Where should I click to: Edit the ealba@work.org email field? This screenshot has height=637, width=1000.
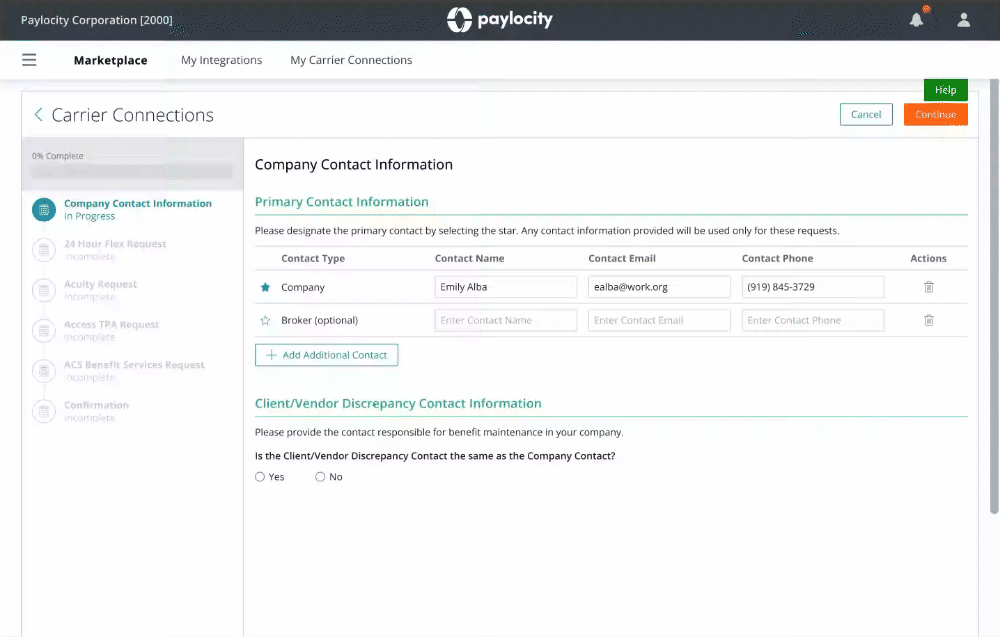(659, 287)
